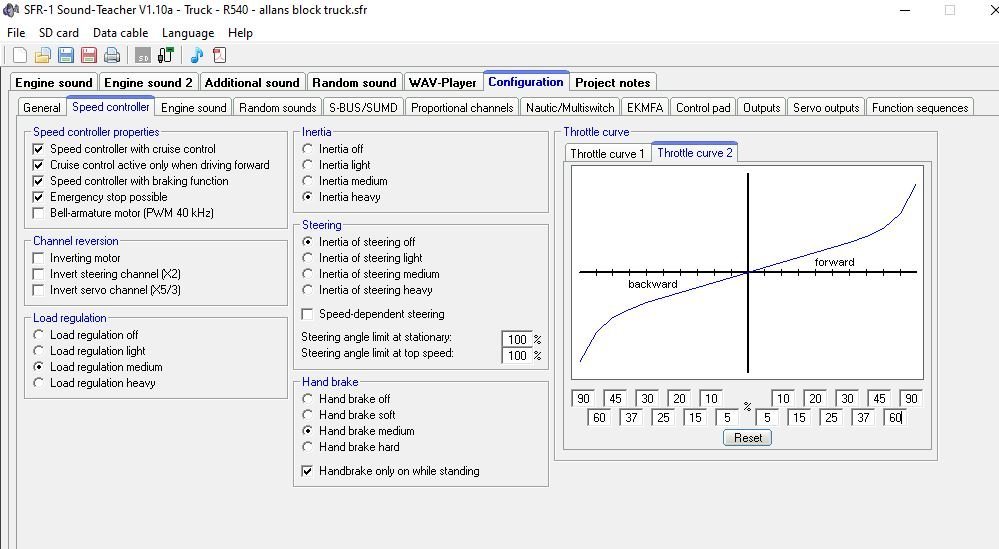Choose Hand brake hard option
999x549 pixels.
point(308,447)
